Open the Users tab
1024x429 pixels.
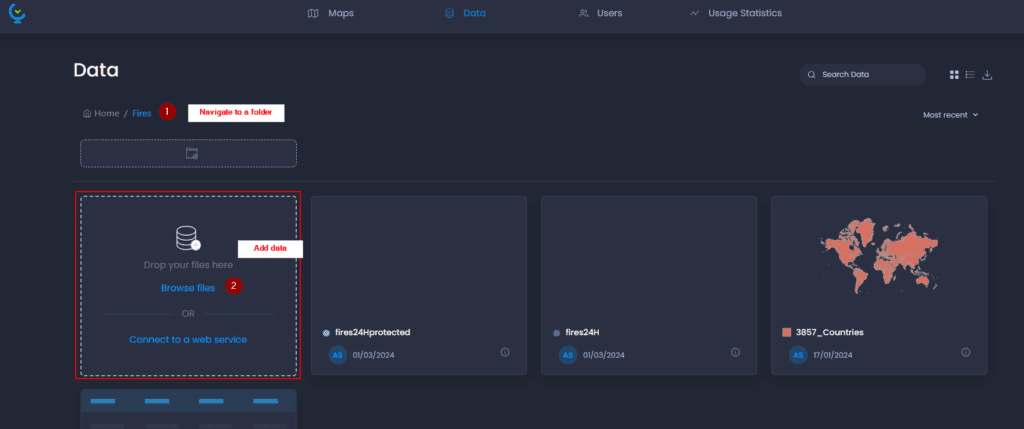point(600,13)
